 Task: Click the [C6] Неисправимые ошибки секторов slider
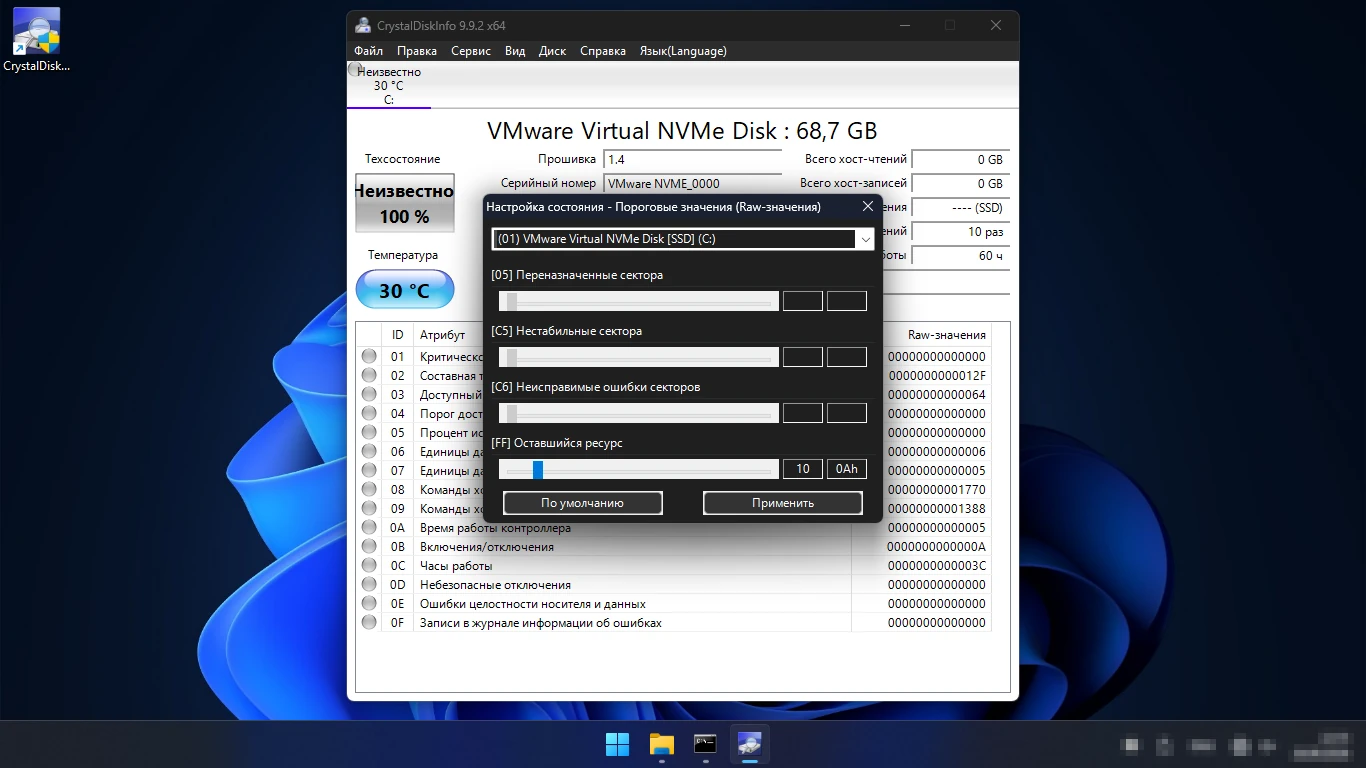pos(638,413)
